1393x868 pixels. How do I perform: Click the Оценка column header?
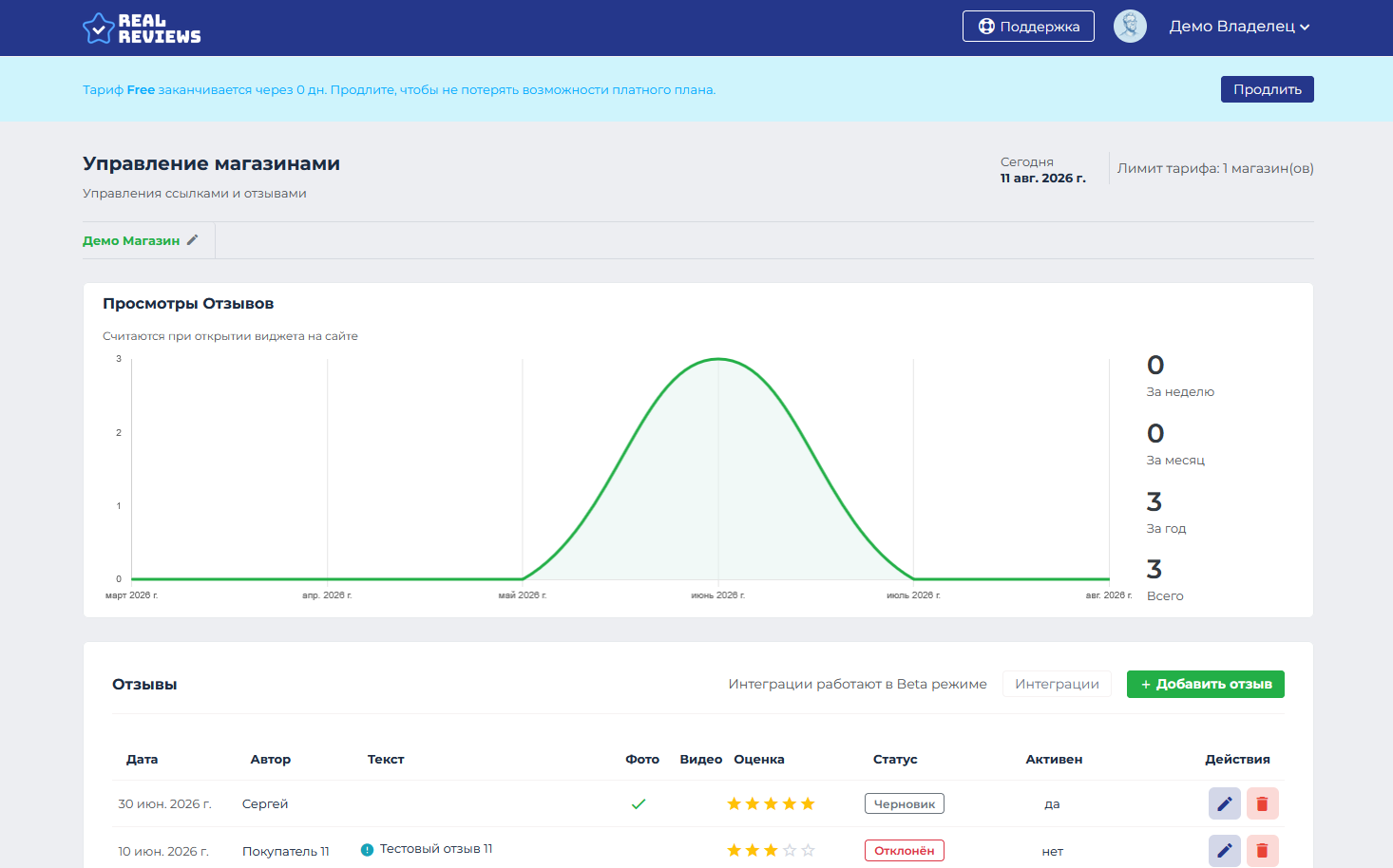click(x=759, y=759)
